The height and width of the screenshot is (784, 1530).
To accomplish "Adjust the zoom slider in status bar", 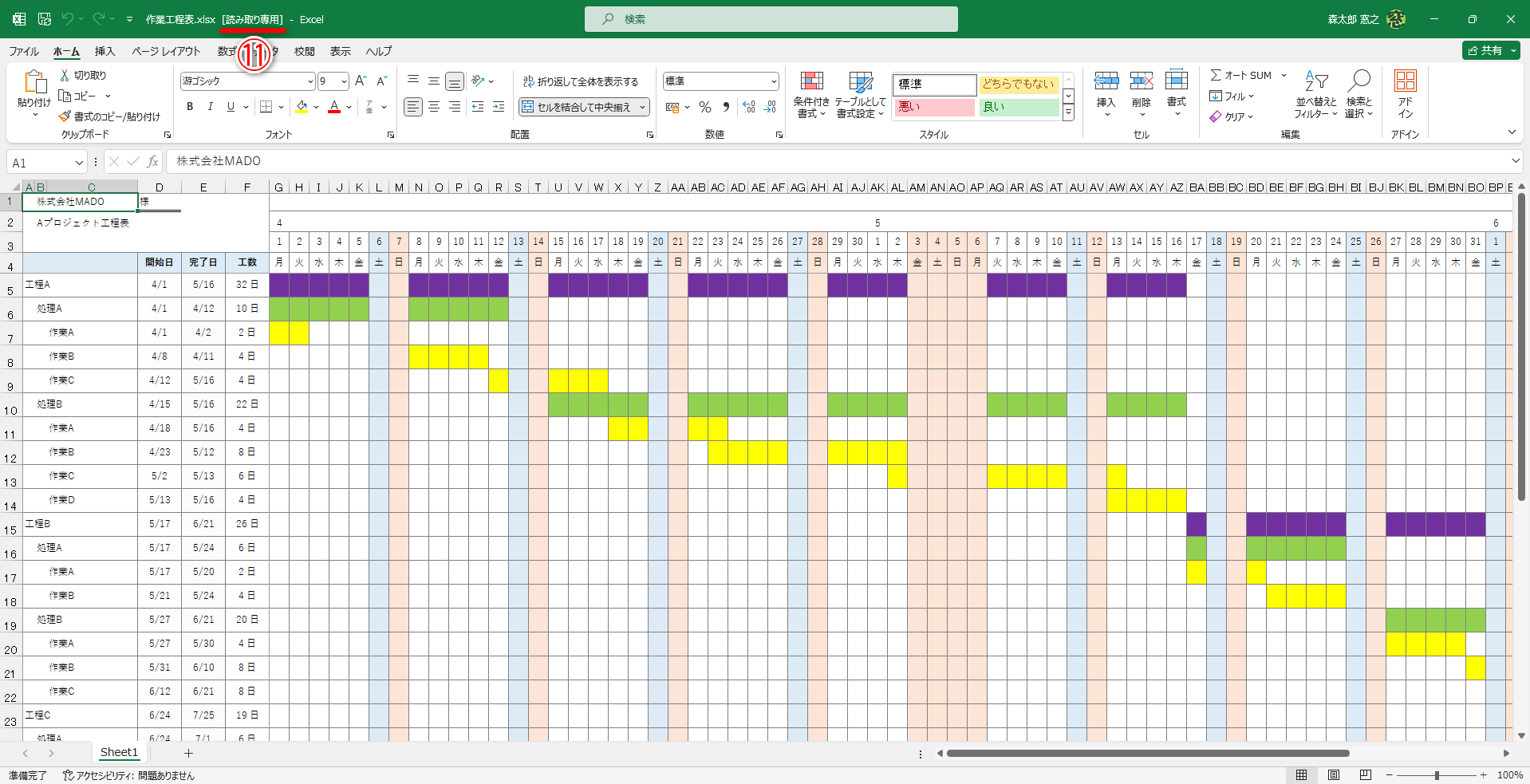I will pyautogui.click(x=1437, y=775).
